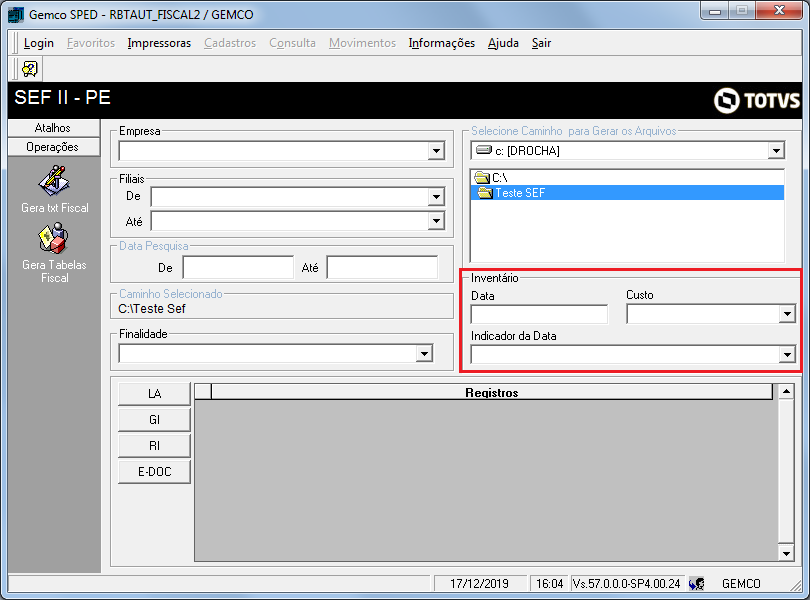
Task: Click the Gemco SPED app icon in title bar
Action: coord(16,14)
